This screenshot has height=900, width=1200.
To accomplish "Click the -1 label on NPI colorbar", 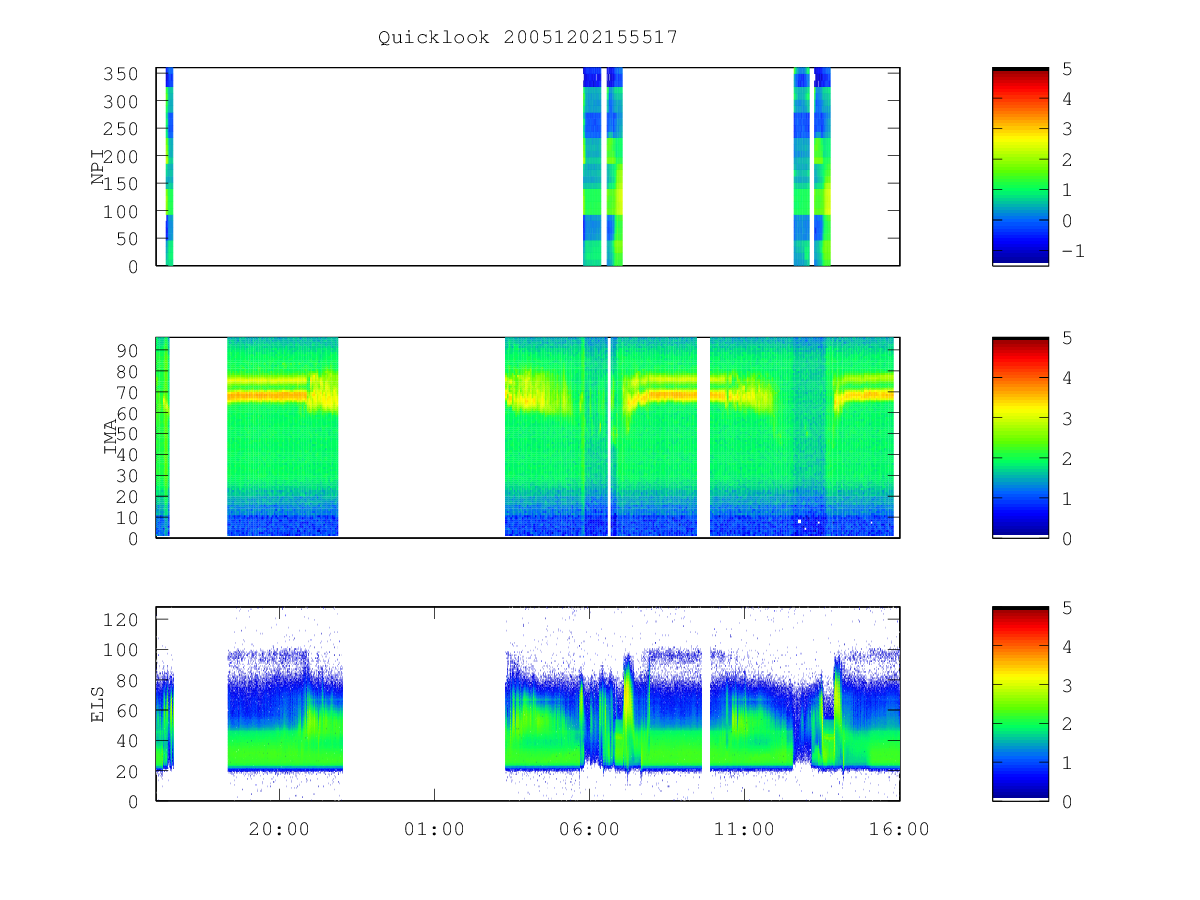I will (1072, 250).
